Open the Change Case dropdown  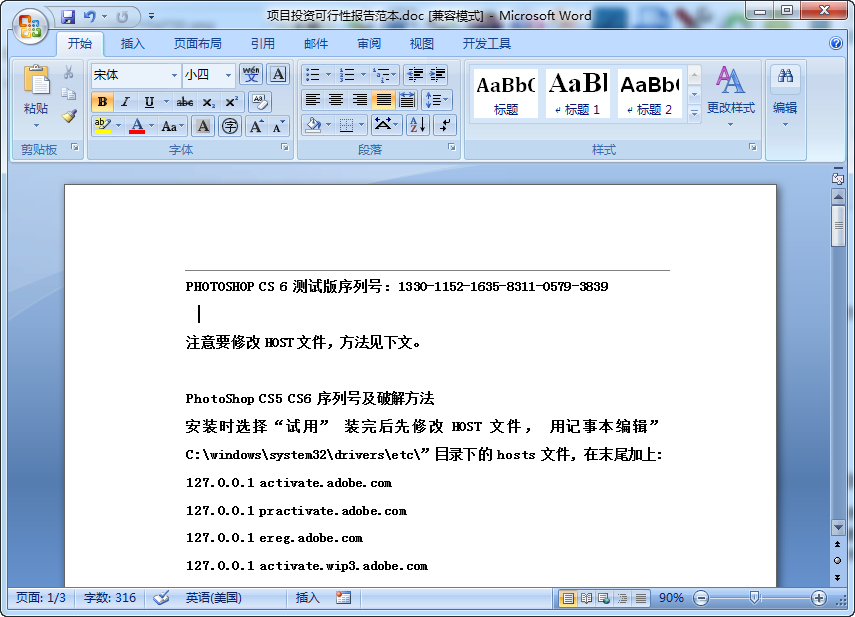click(173, 126)
